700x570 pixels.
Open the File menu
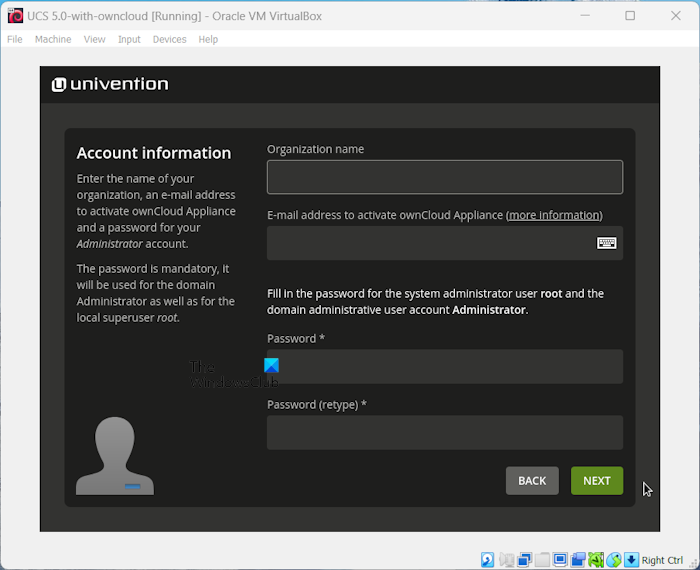pyautogui.click(x=15, y=39)
